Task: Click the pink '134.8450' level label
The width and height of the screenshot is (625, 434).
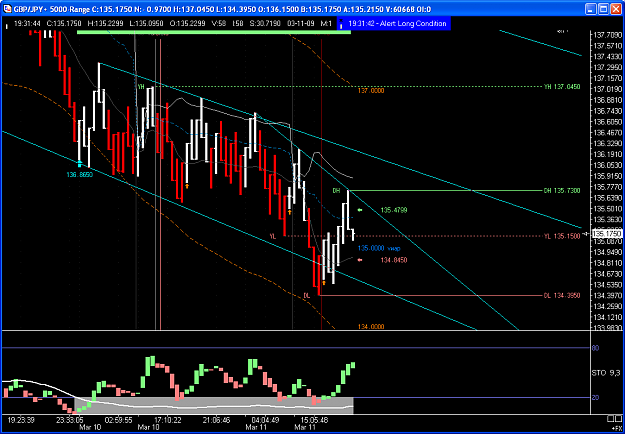Action: [x=394, y=260]
